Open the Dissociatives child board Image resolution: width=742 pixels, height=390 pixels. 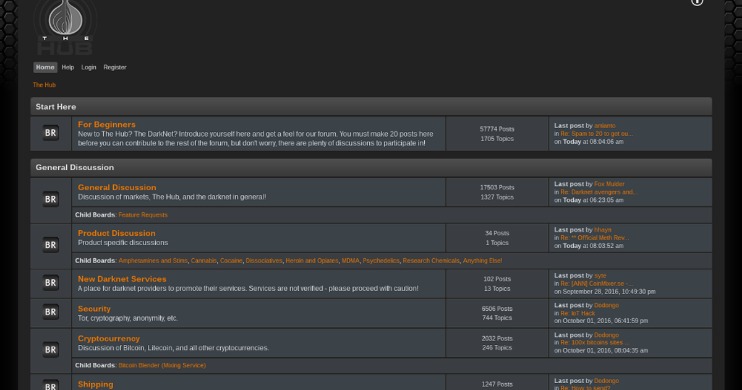point(264,261)
